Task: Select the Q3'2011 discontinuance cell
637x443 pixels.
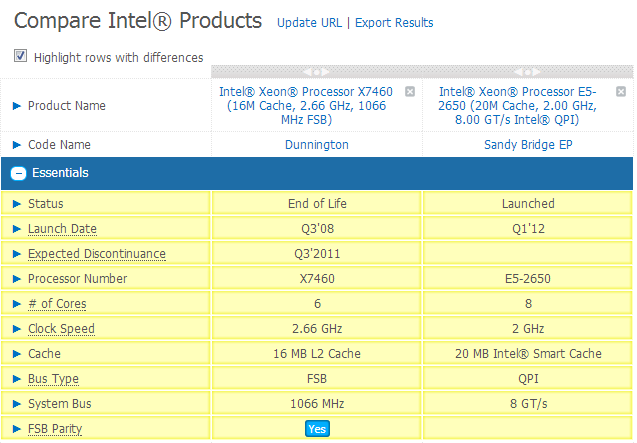Action: coord(316,254)
